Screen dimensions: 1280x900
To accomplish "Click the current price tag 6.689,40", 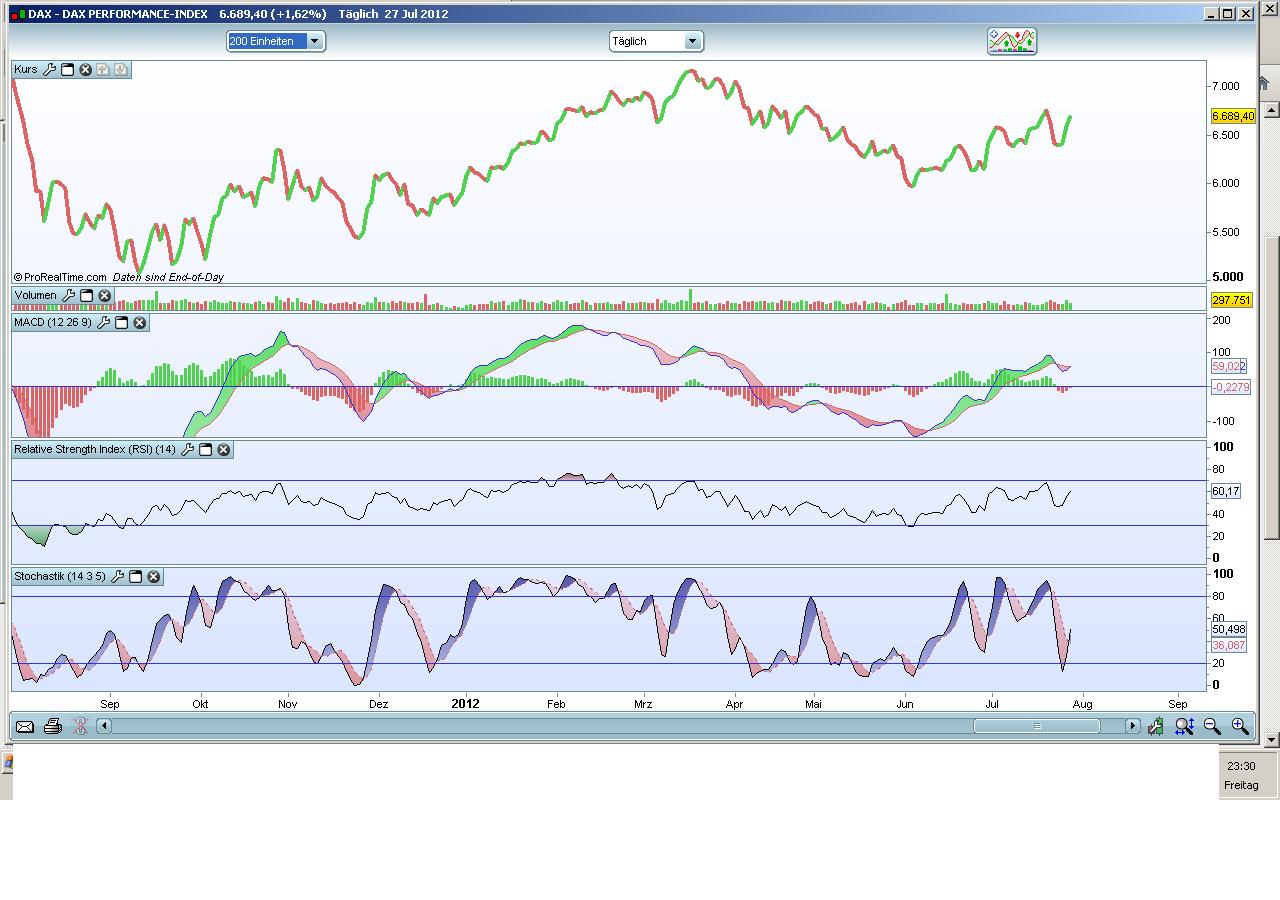I will (x=1233, y=116).
